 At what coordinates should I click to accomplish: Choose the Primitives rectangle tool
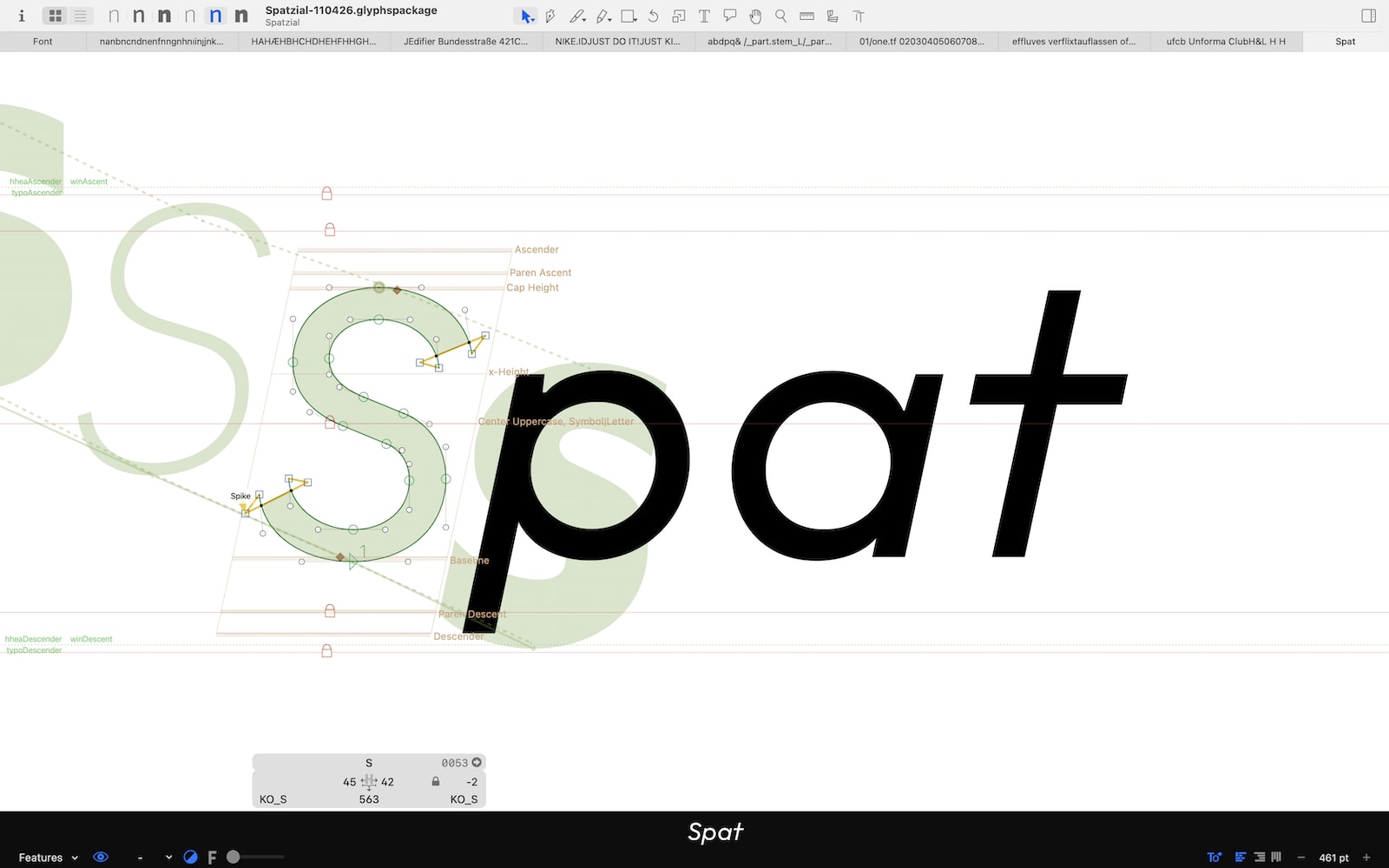[x=629, y=16]
